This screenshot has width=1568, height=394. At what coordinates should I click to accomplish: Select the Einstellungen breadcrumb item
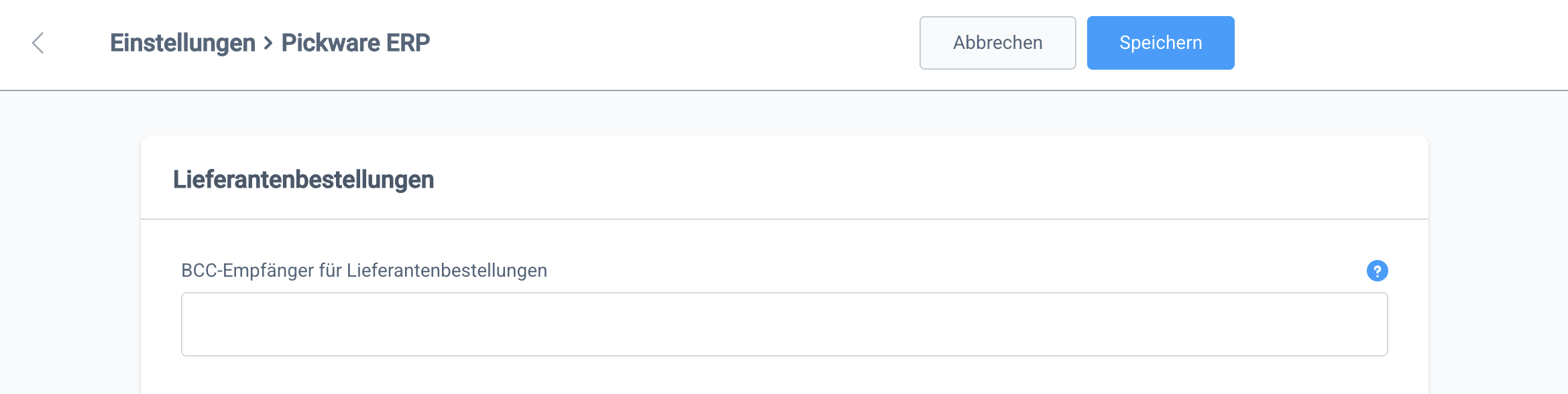pyautogui.click(x=182, y=43)
